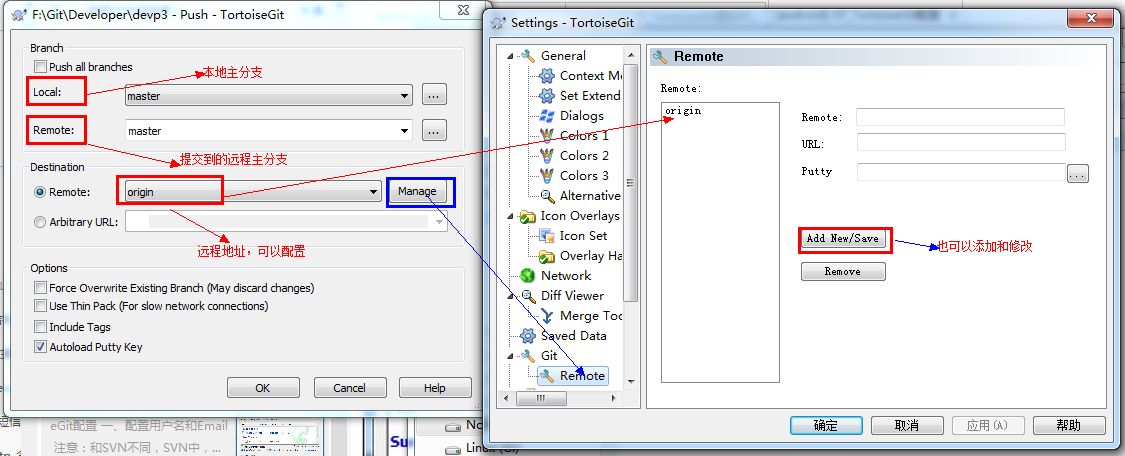Click the settings tree vertical scrollbar

(631, 183)
